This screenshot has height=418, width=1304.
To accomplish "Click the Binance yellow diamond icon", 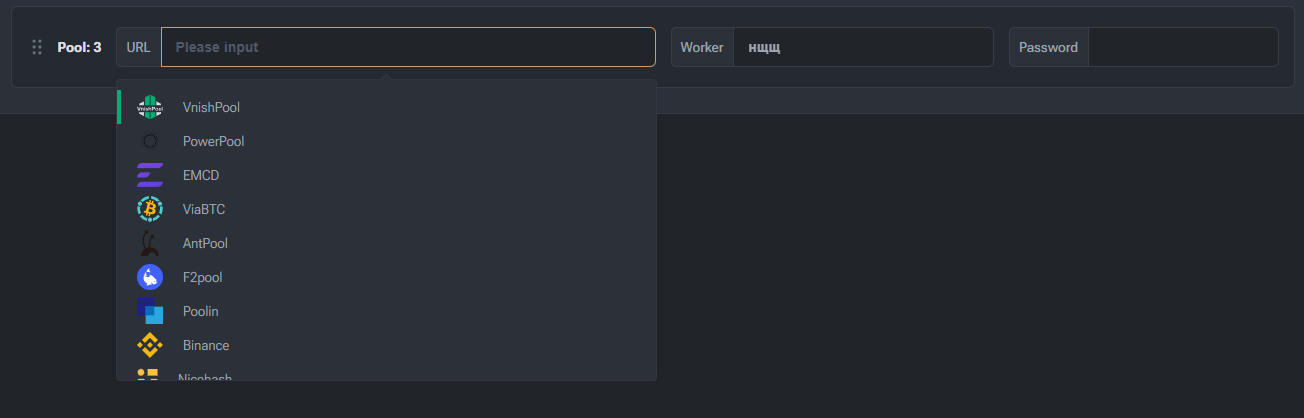I will click(x=150, y=345).
